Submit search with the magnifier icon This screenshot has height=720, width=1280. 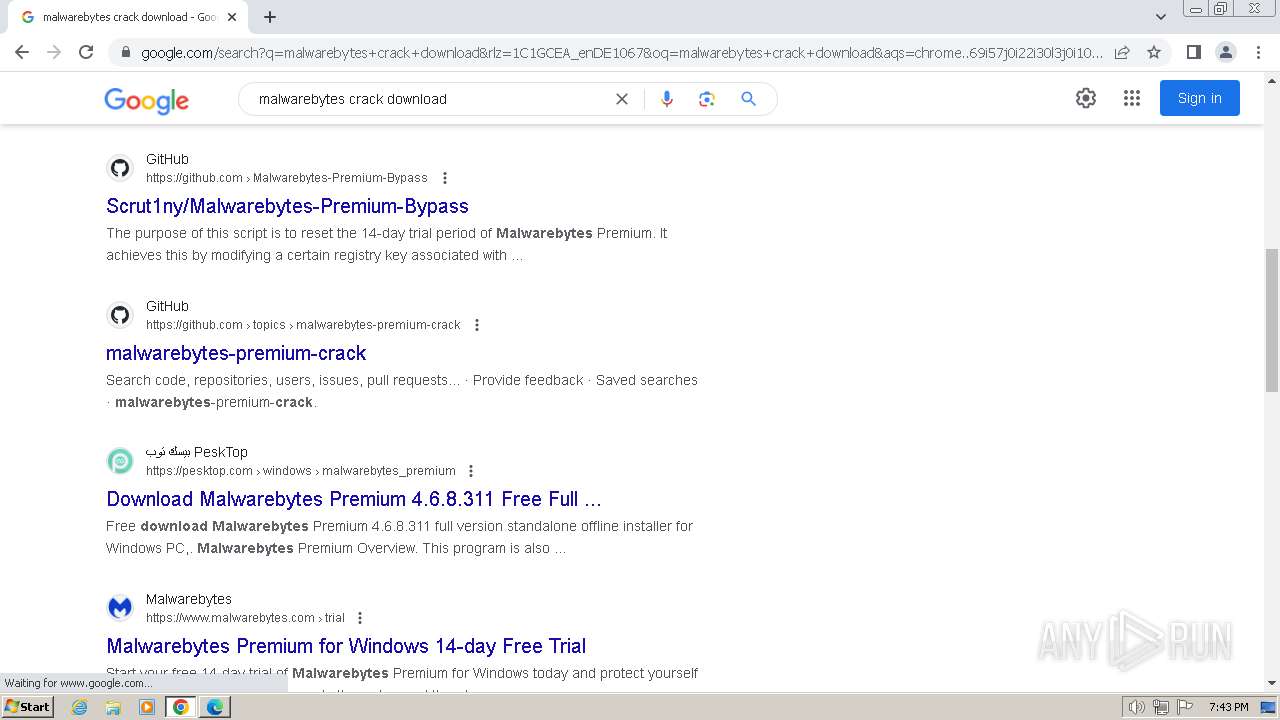pyautogui.click(x=748, y=99)
